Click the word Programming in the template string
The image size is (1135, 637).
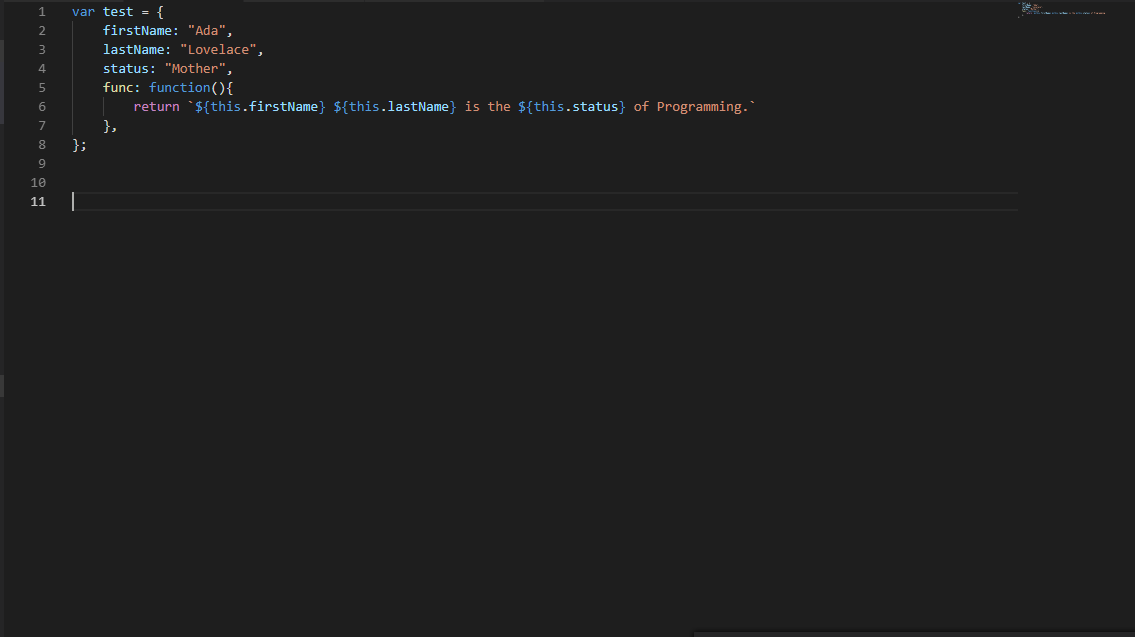point(701,106)
